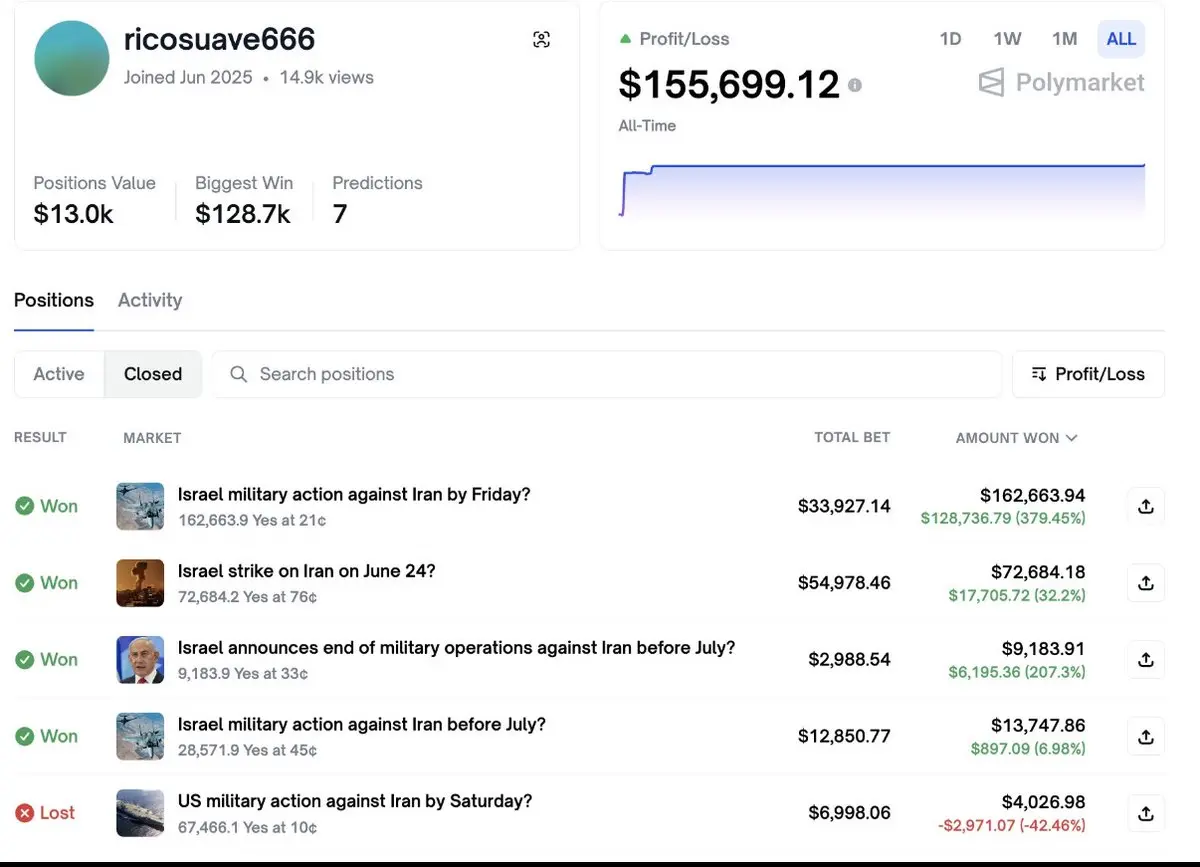Image resolution: width=1200 pixels, height=867 pixels.
Task: Share the Israel announces end of operations position
Action: (x=1146, y=660)
